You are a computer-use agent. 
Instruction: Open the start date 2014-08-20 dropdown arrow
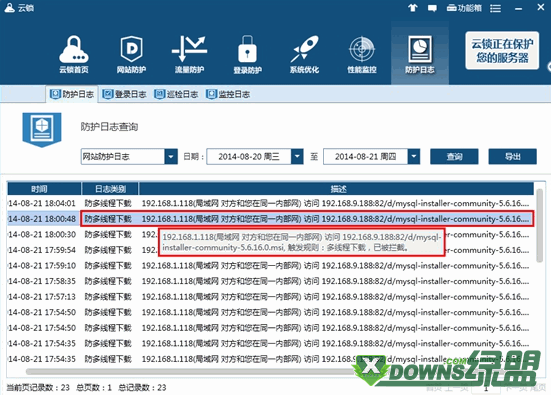click(x=297, y=156)
